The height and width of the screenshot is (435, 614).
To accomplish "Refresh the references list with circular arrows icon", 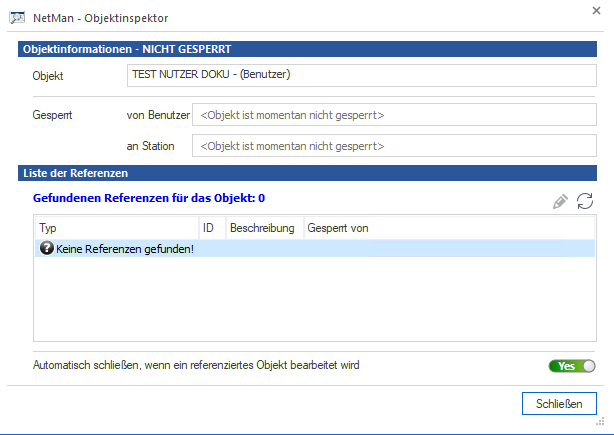I will point(585,201).
